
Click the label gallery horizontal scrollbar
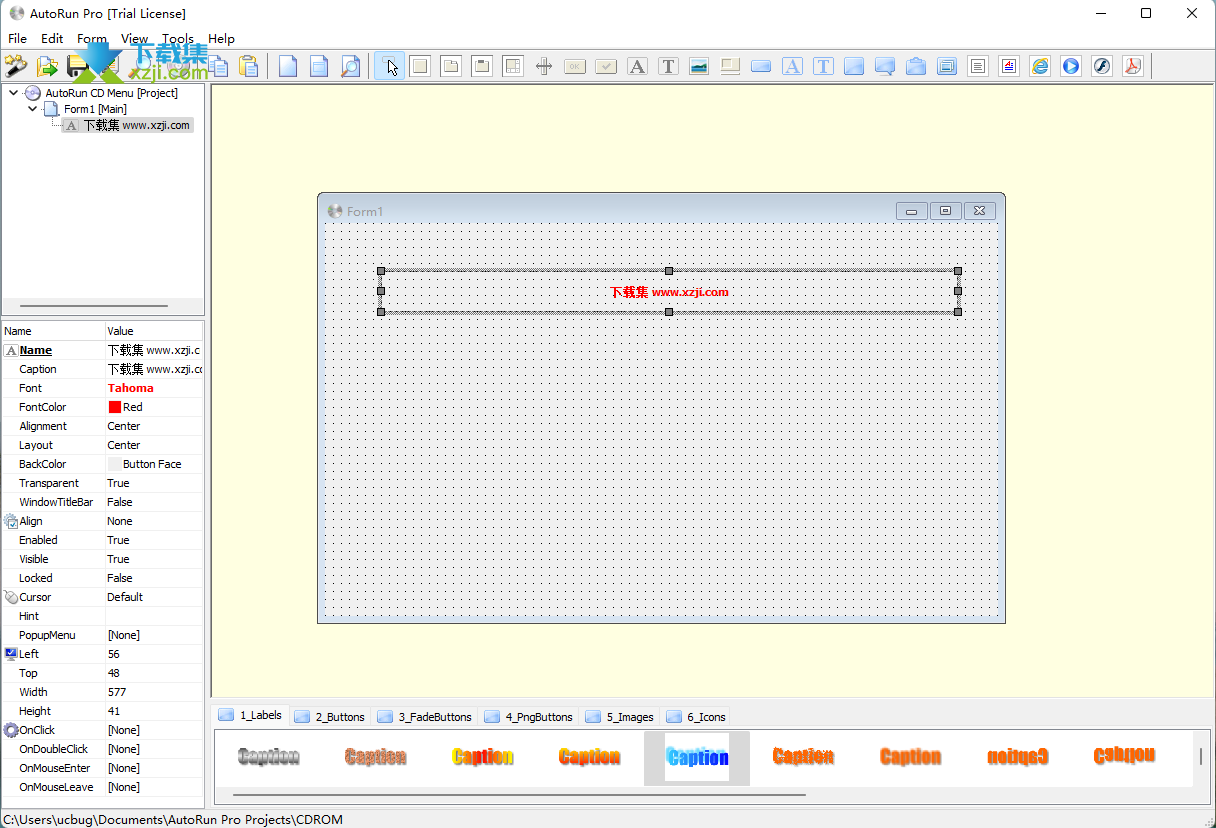pos(519,795)
